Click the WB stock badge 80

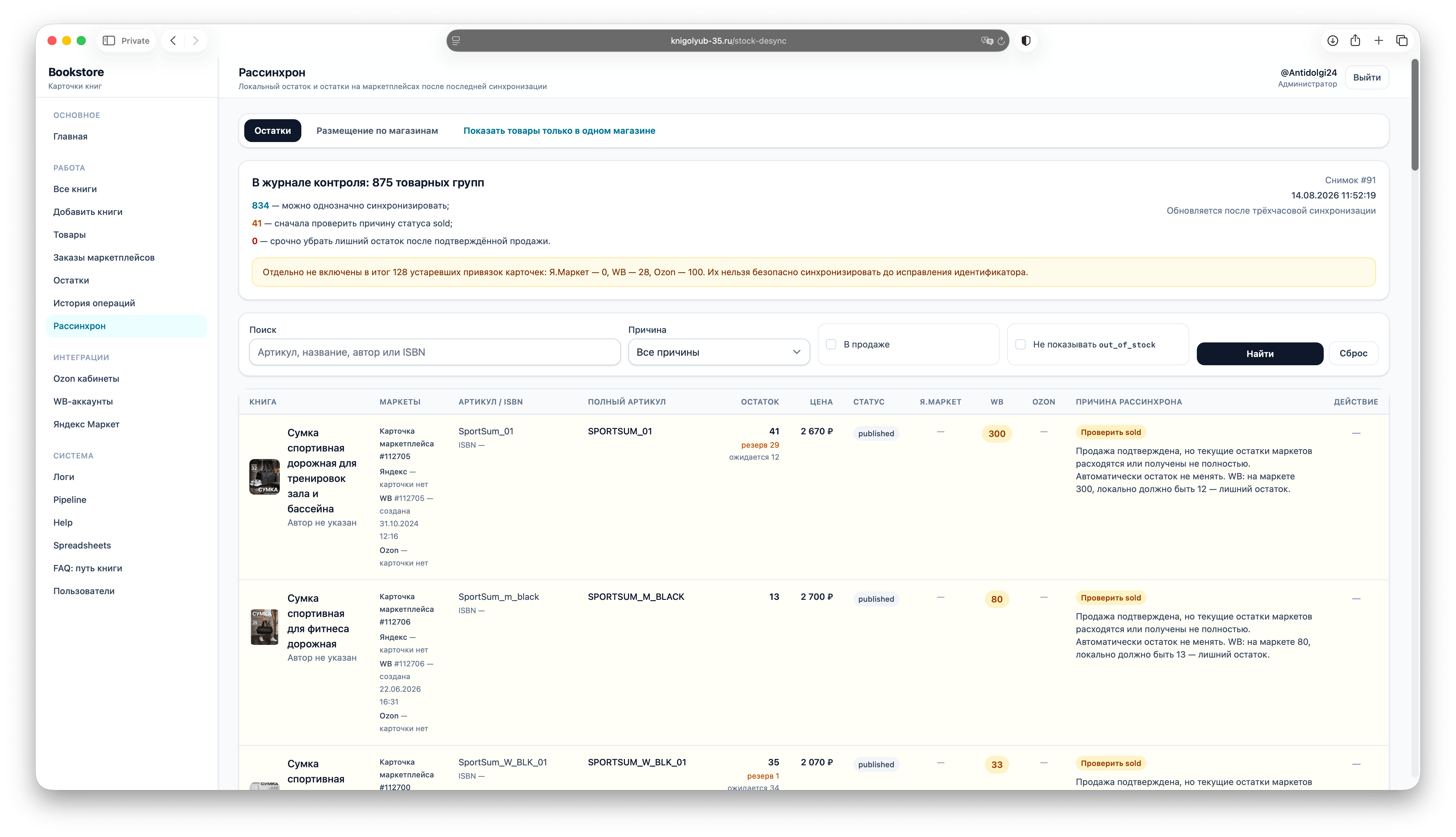pyautogui.click(x=997, y=599)
